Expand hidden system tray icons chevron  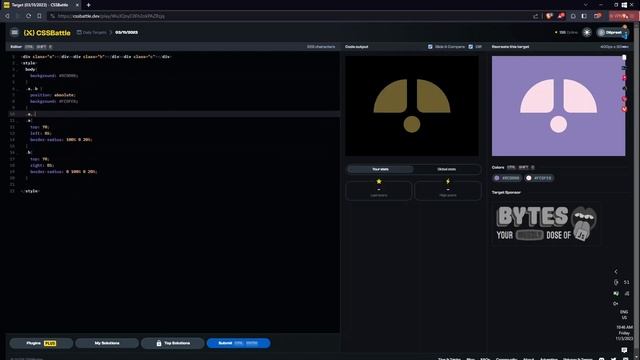coord(616,271)
